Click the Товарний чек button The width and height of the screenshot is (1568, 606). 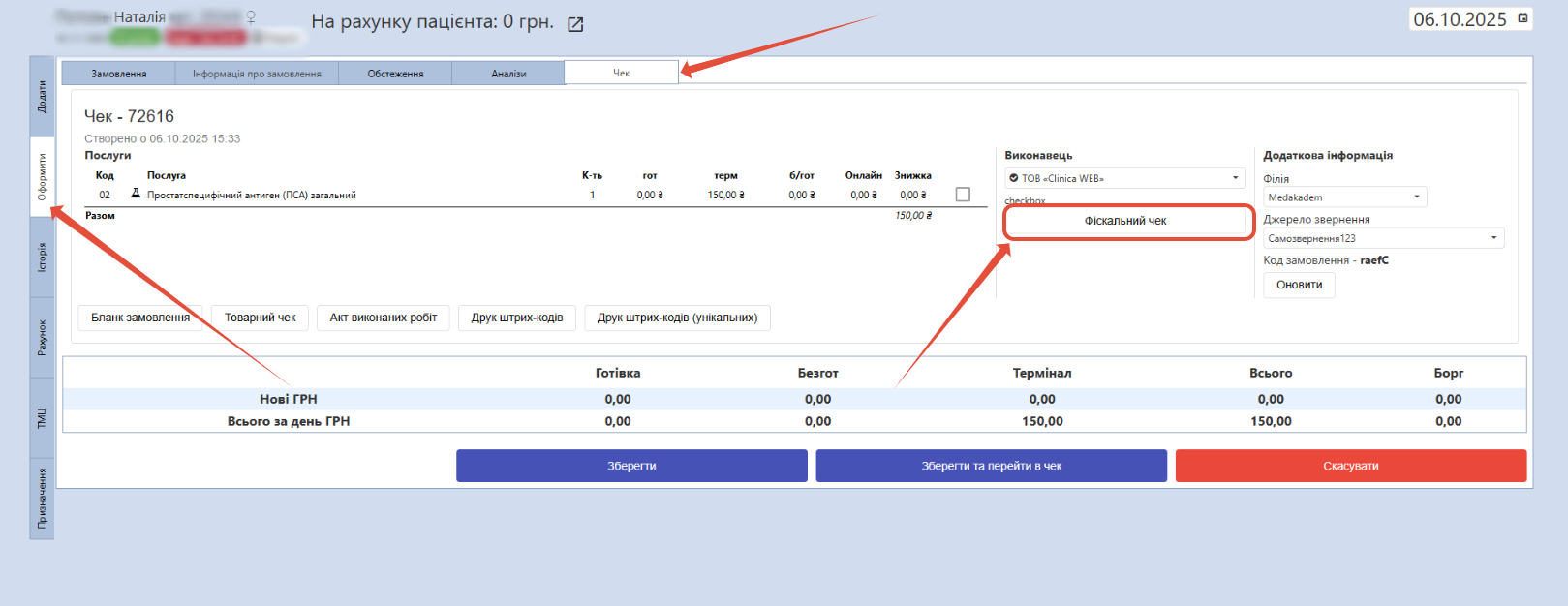tap(261, 318)
